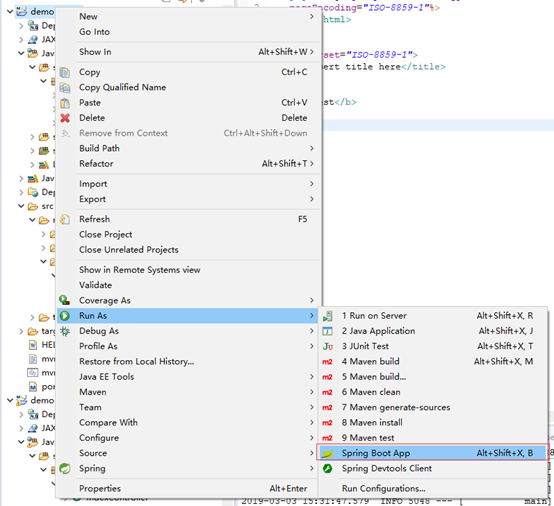Open the Export submenu arrow
The image size is (554, 506).
click(312, 199)
